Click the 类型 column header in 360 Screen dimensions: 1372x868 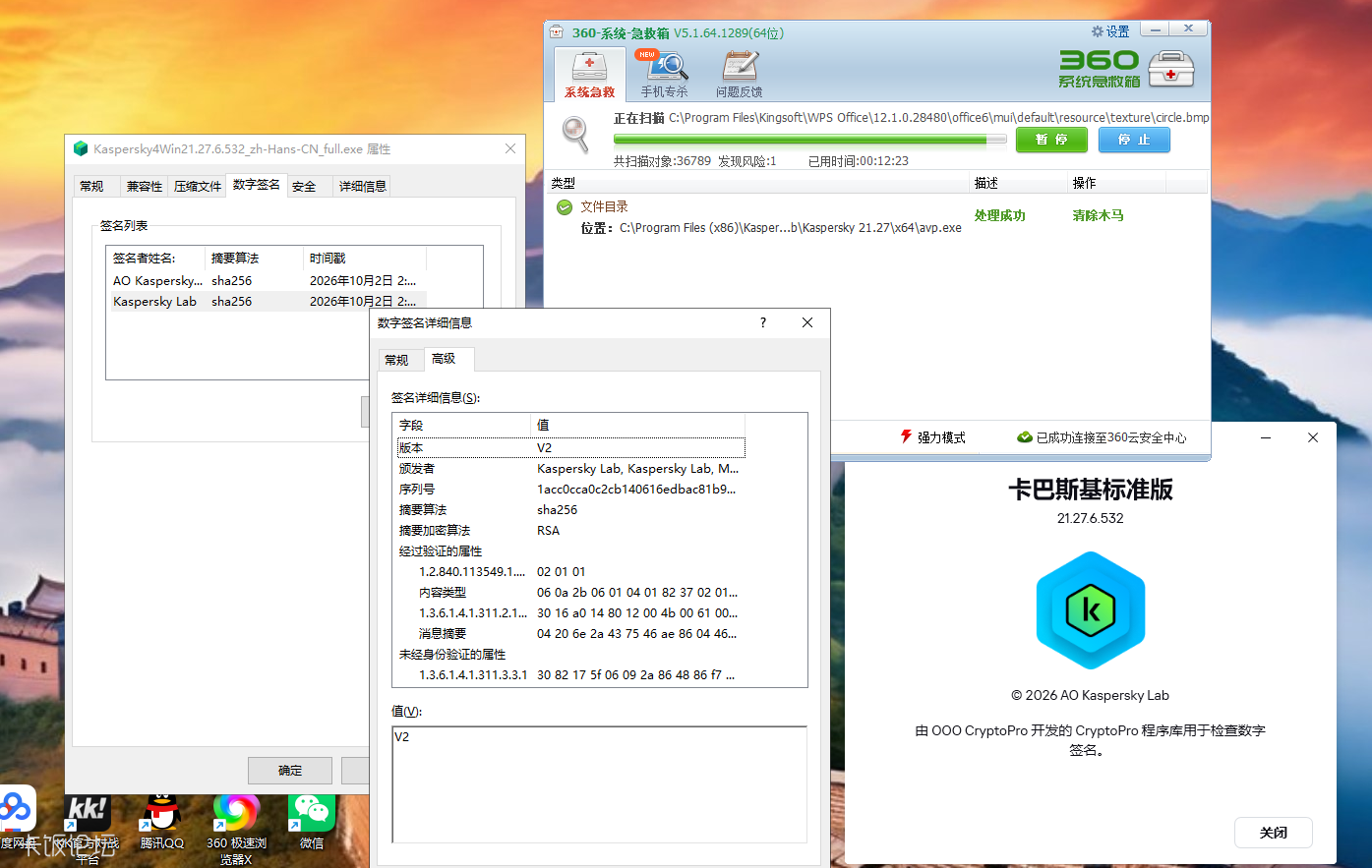[x=758, y=183]
